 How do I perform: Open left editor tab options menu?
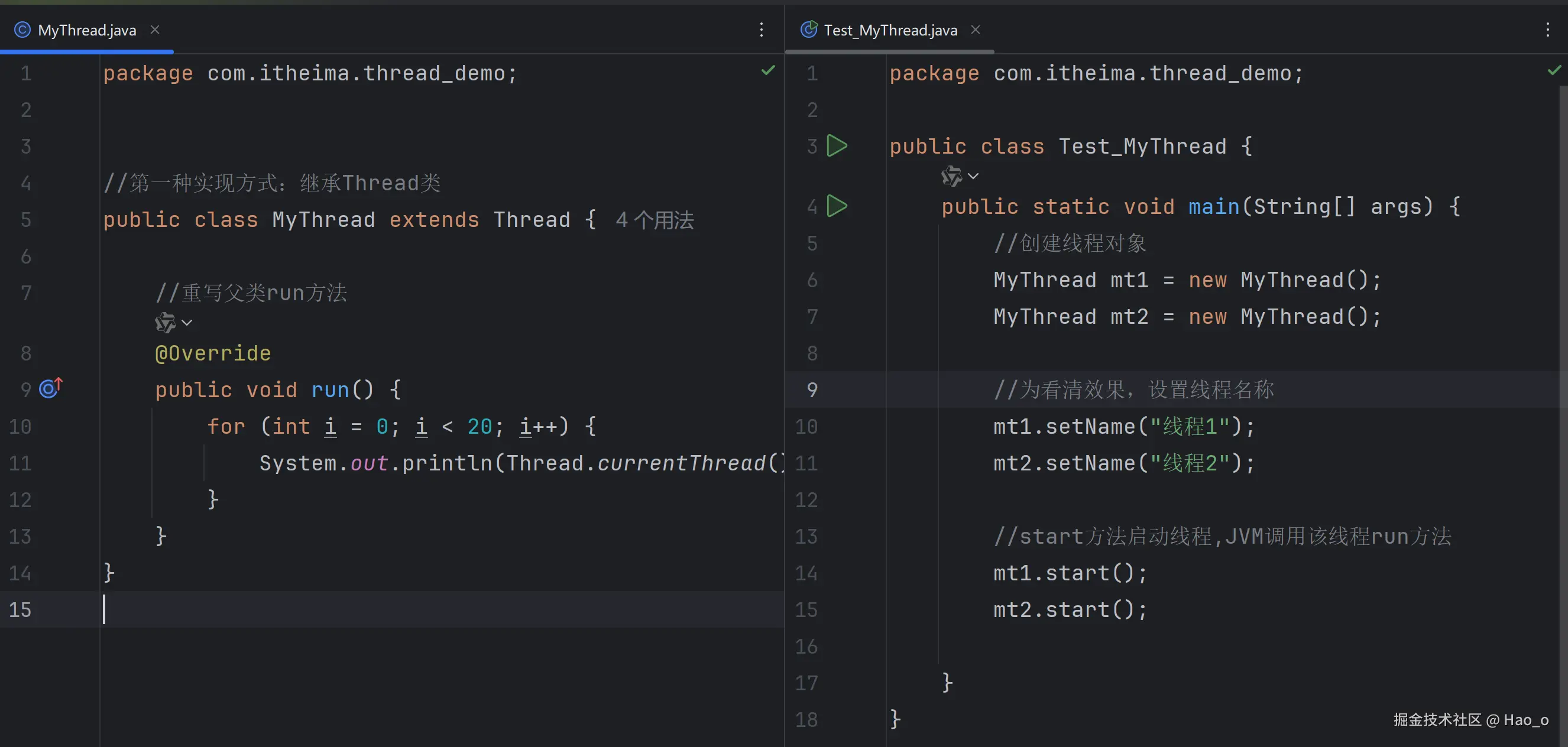pyautogui.click(x=761, y=30)
